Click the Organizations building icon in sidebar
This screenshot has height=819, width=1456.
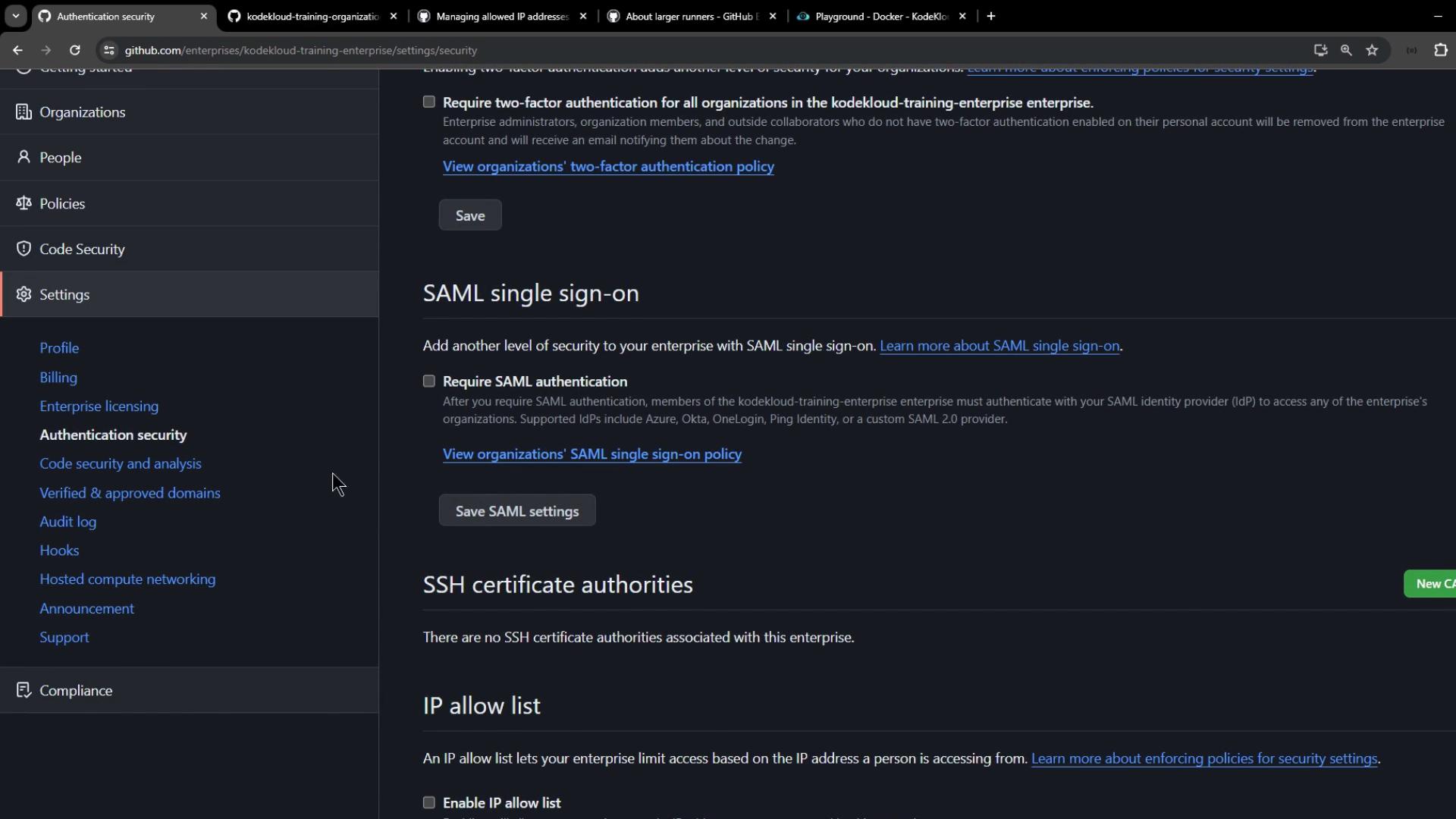coord(24,112)
